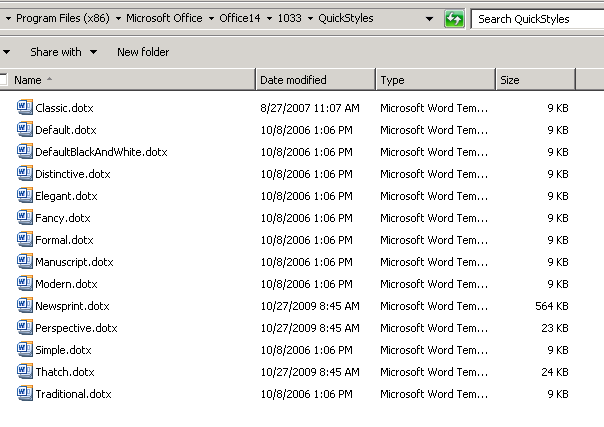Expand the dropdown arrow before Office14
604x427 pixels.
point(211,18)
